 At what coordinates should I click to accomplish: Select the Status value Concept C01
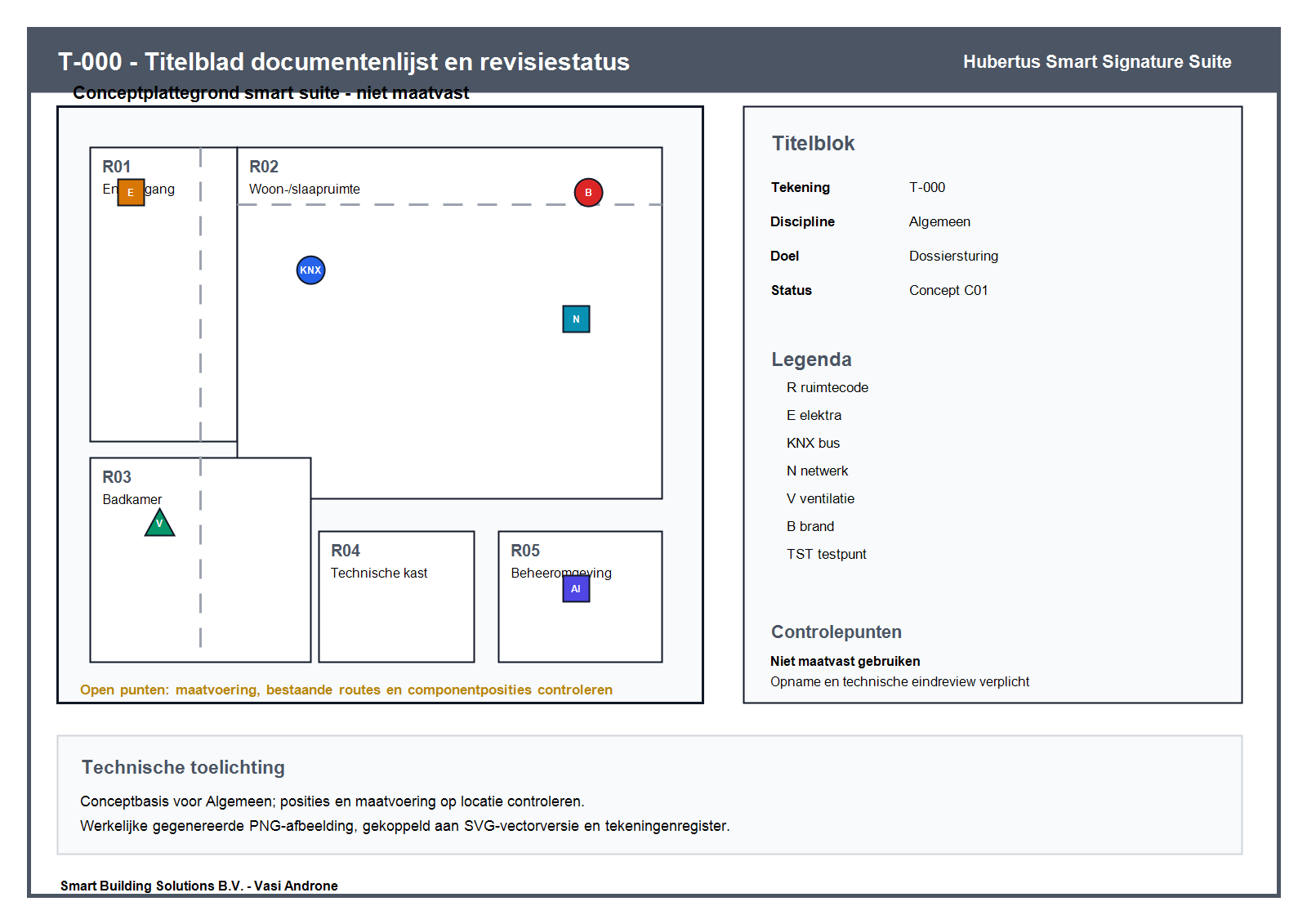(948, 290)
